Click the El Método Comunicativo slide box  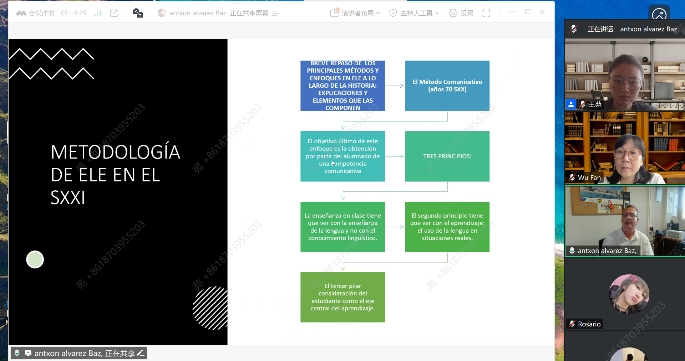click(447, 86)
